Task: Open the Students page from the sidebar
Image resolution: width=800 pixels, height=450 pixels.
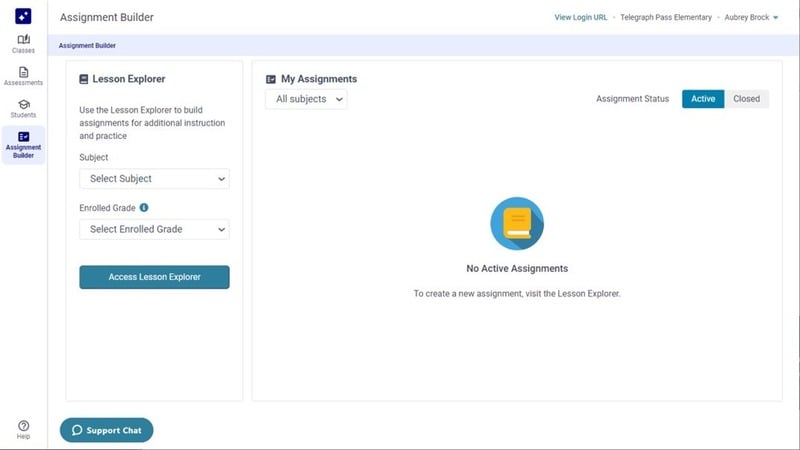Action: (23, 109)
